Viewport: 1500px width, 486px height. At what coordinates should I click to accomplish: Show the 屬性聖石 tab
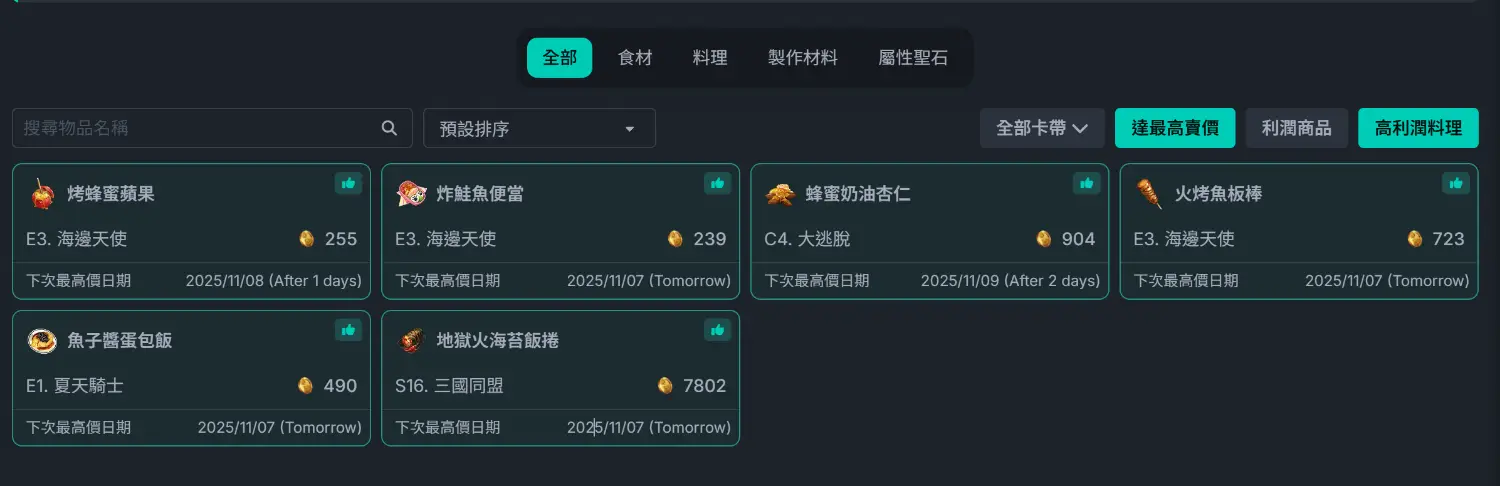[x=913, y=58]
